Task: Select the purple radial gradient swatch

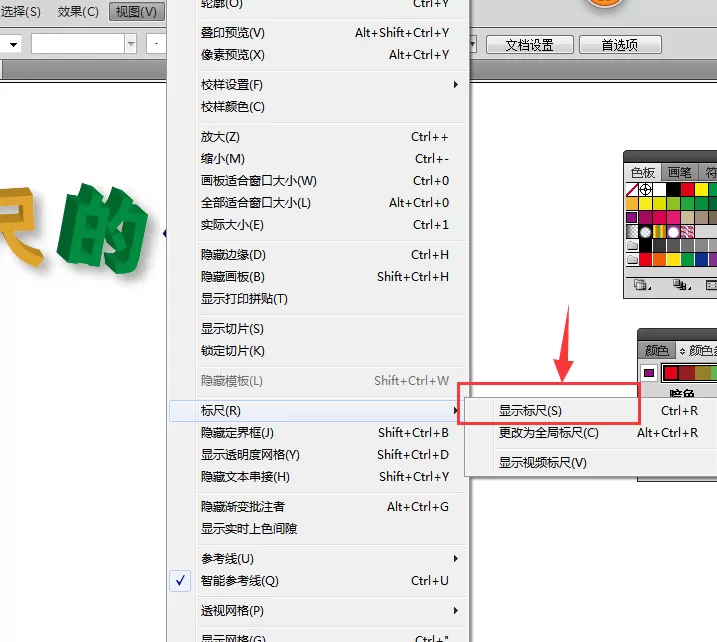Action: coord(673,232)
